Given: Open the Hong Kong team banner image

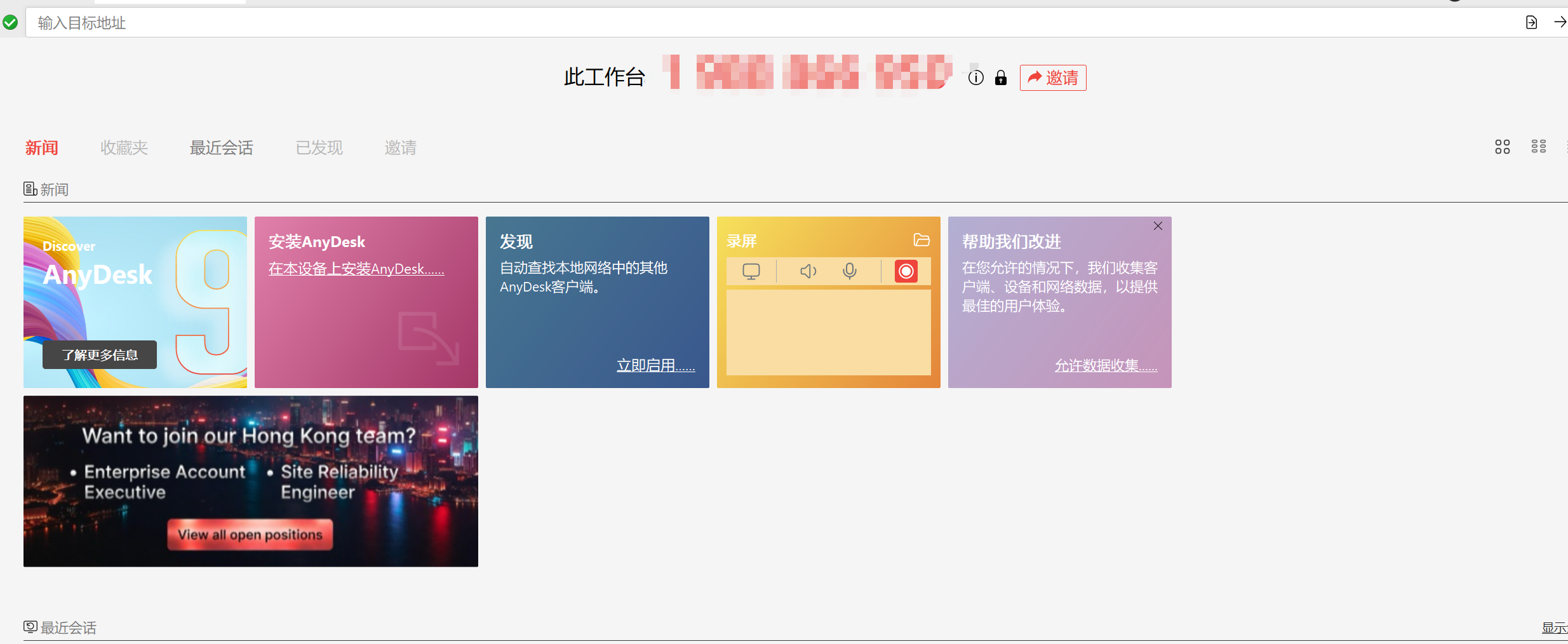Looking at the screenshot, I should click(251, 481).
